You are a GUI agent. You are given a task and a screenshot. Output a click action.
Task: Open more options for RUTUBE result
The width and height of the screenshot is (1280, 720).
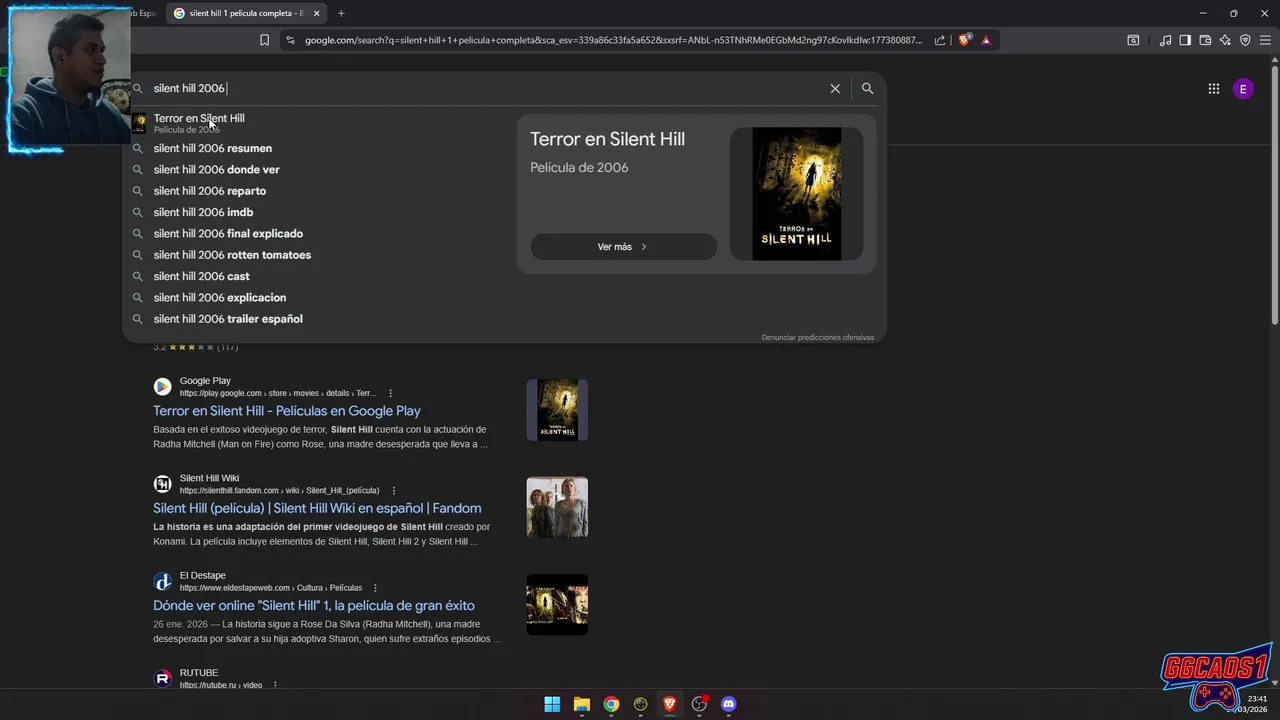coord(275,685)
